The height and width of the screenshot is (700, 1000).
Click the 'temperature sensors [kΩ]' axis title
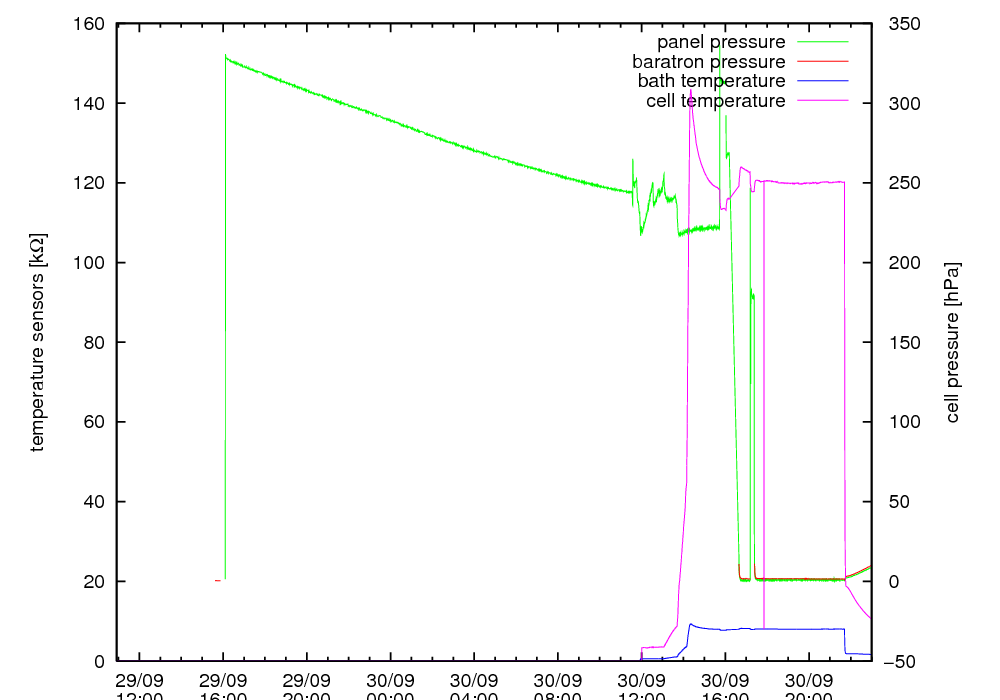37,342
